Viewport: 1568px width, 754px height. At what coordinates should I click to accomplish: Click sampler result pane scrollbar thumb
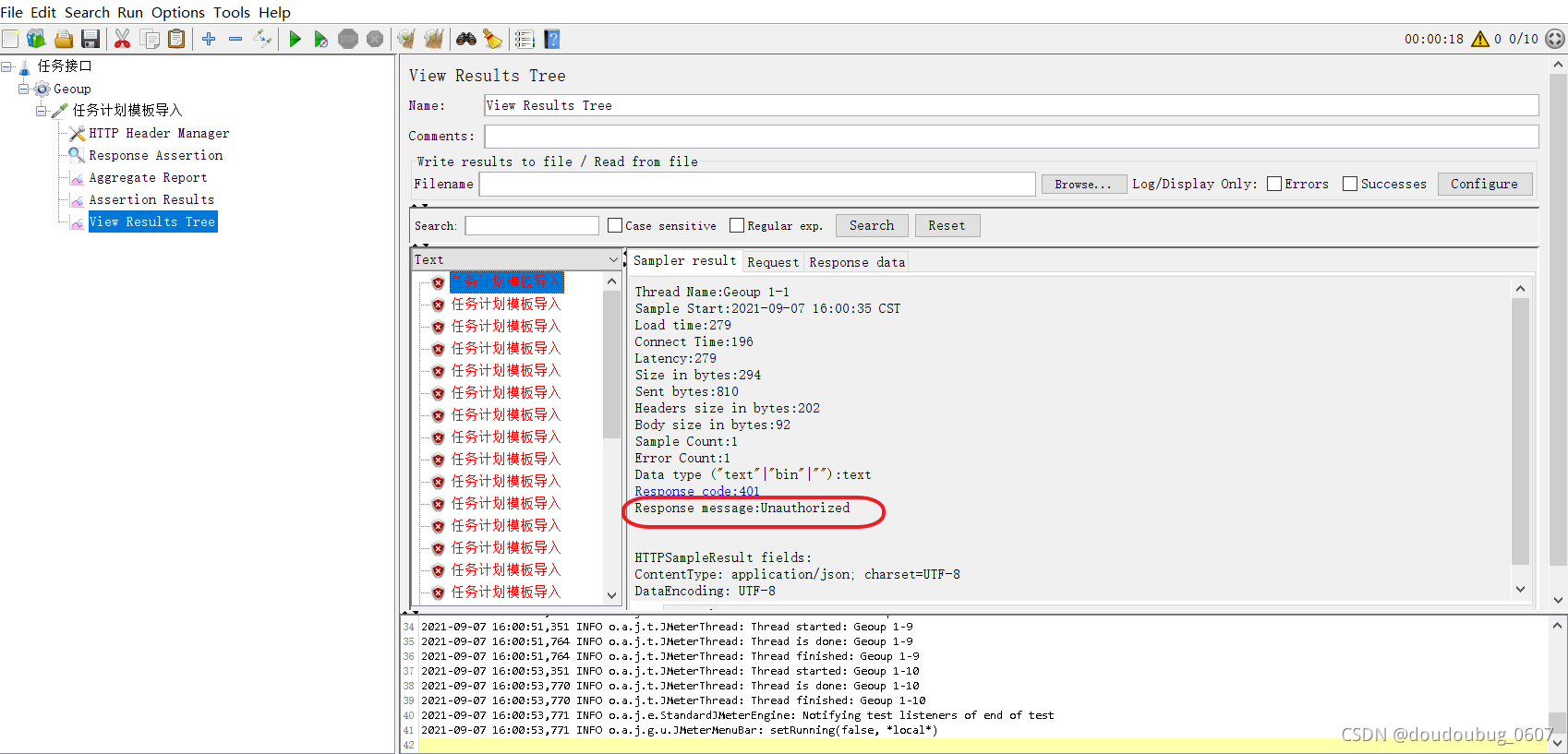[1521, 431]
